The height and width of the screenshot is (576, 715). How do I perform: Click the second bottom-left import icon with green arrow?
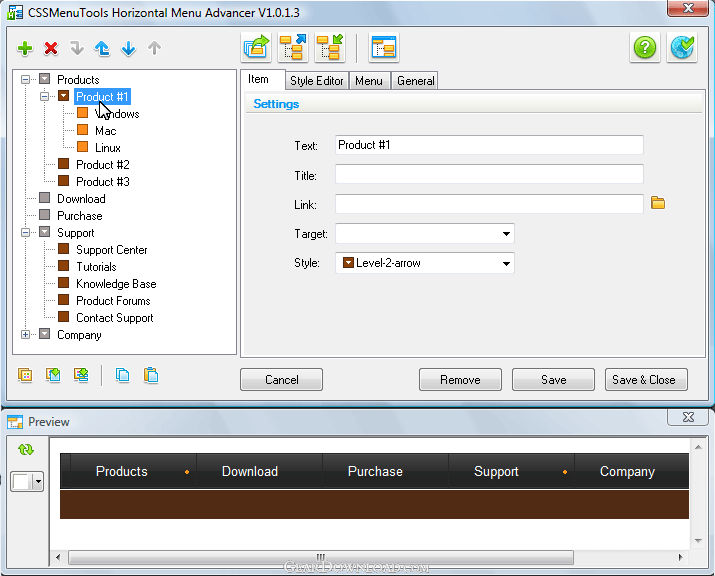[x=53, y=375]
